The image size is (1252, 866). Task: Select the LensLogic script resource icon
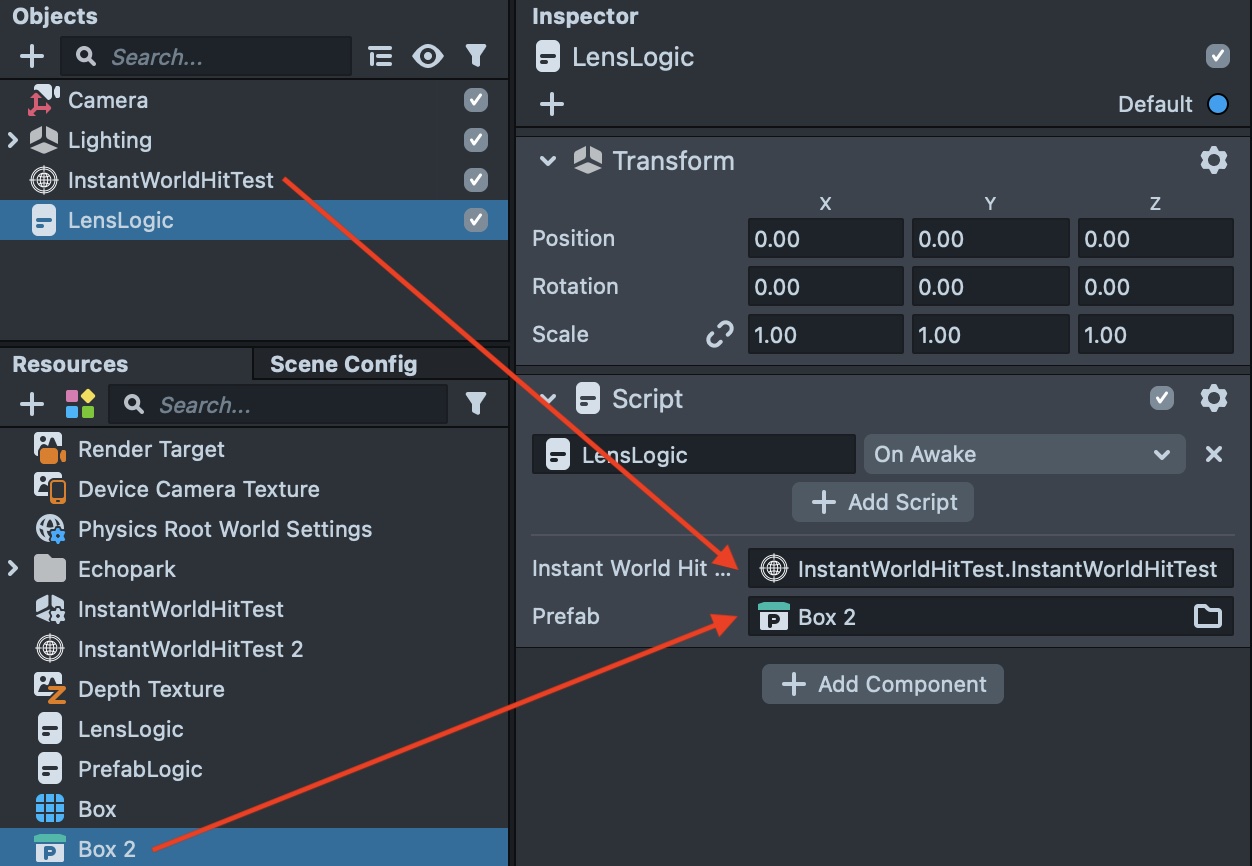tap(49, 729)
